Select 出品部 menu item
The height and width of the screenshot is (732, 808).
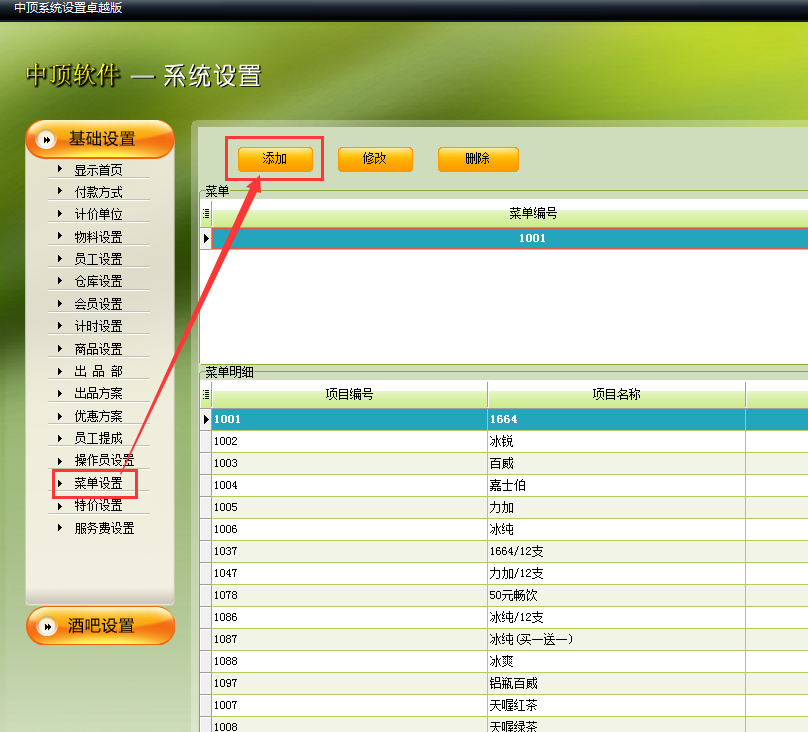(98, 371)
